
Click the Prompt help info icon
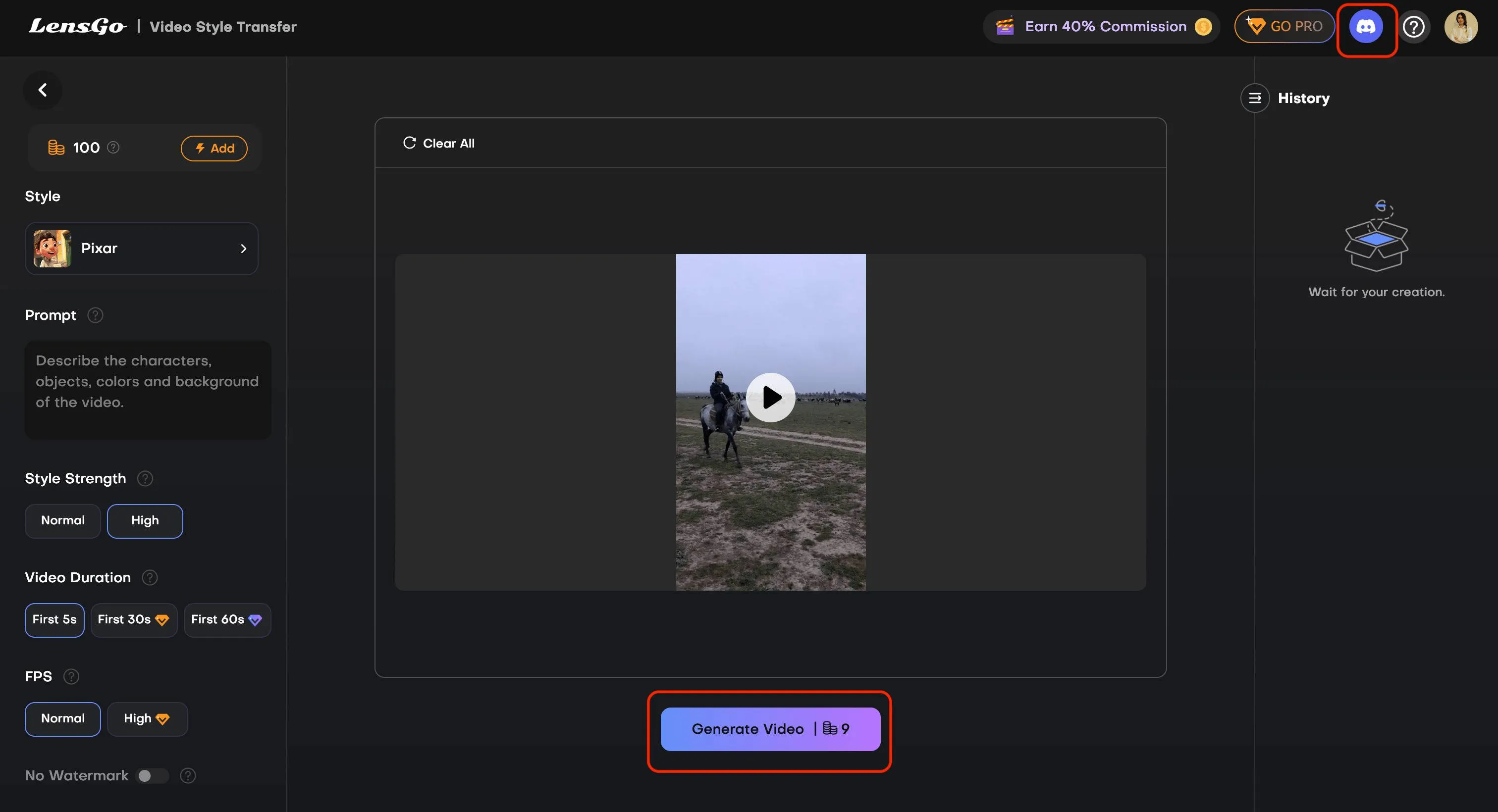click(x=95, y=315)
